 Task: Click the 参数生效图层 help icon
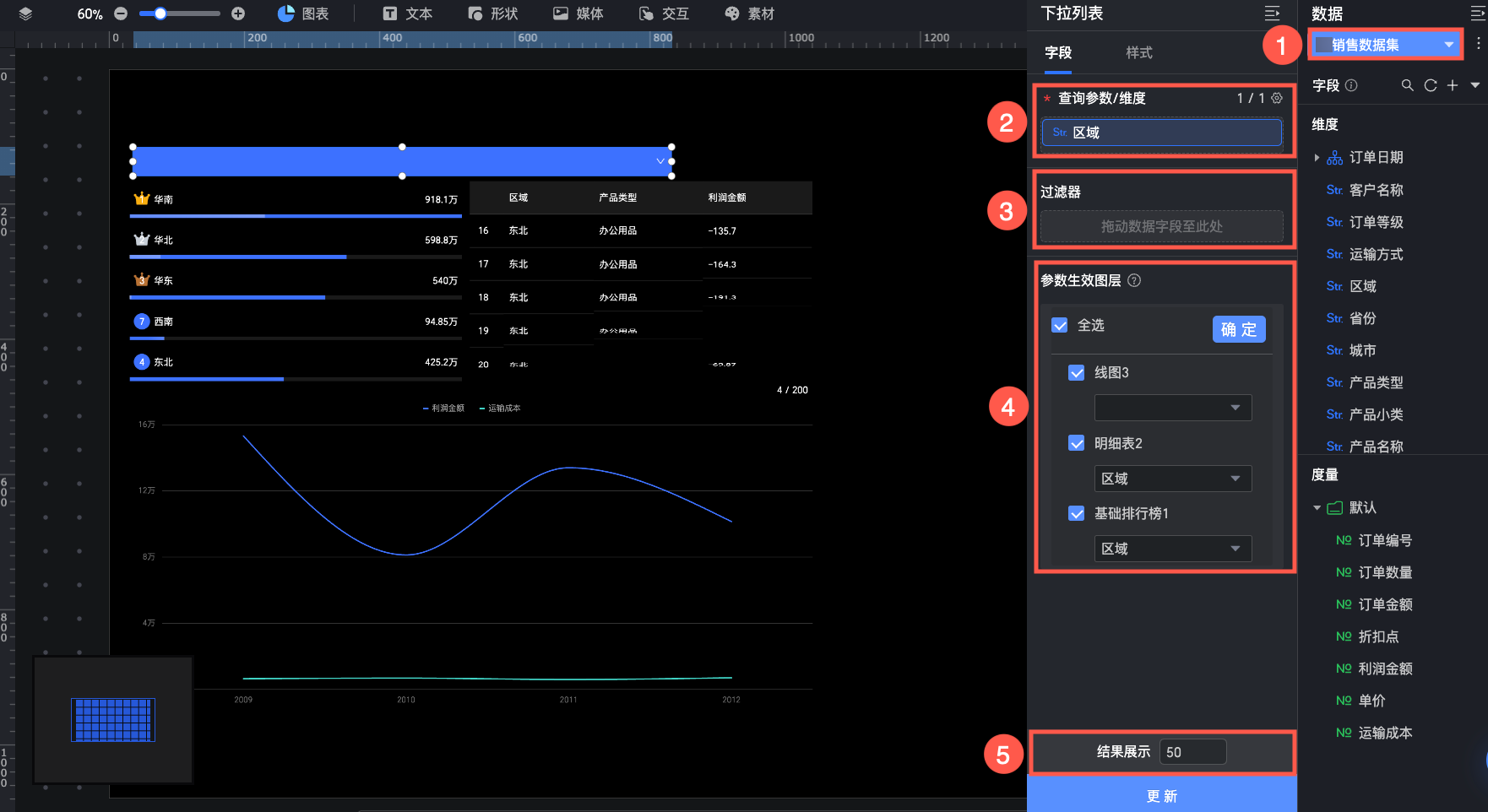[x=1134, y=280]
